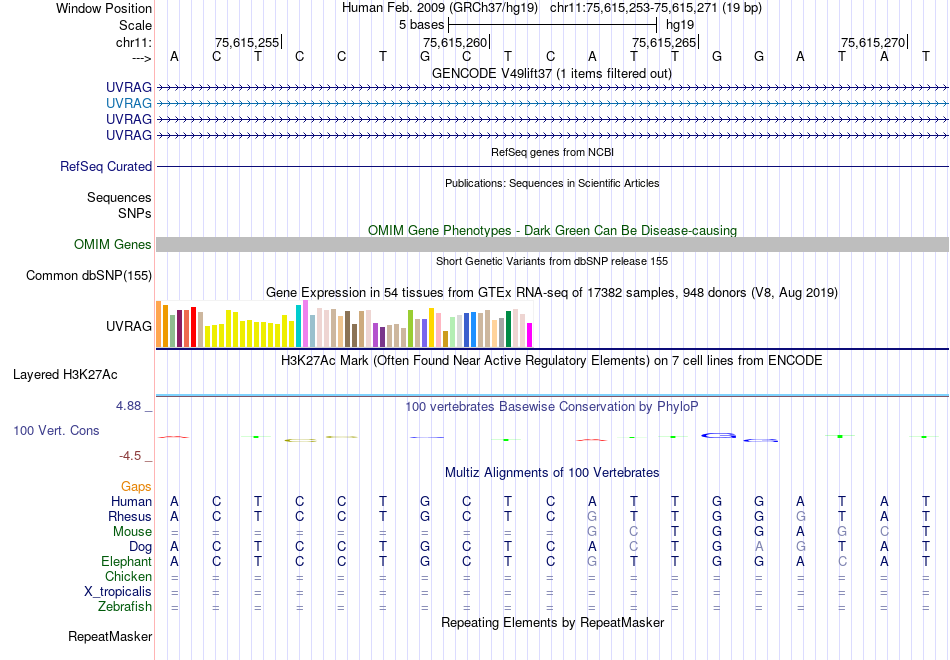Image resolution: width=950 pixels, height=660 pixels.
Task: Click the 75,615,265 position marker
Action: coord(665,42)
